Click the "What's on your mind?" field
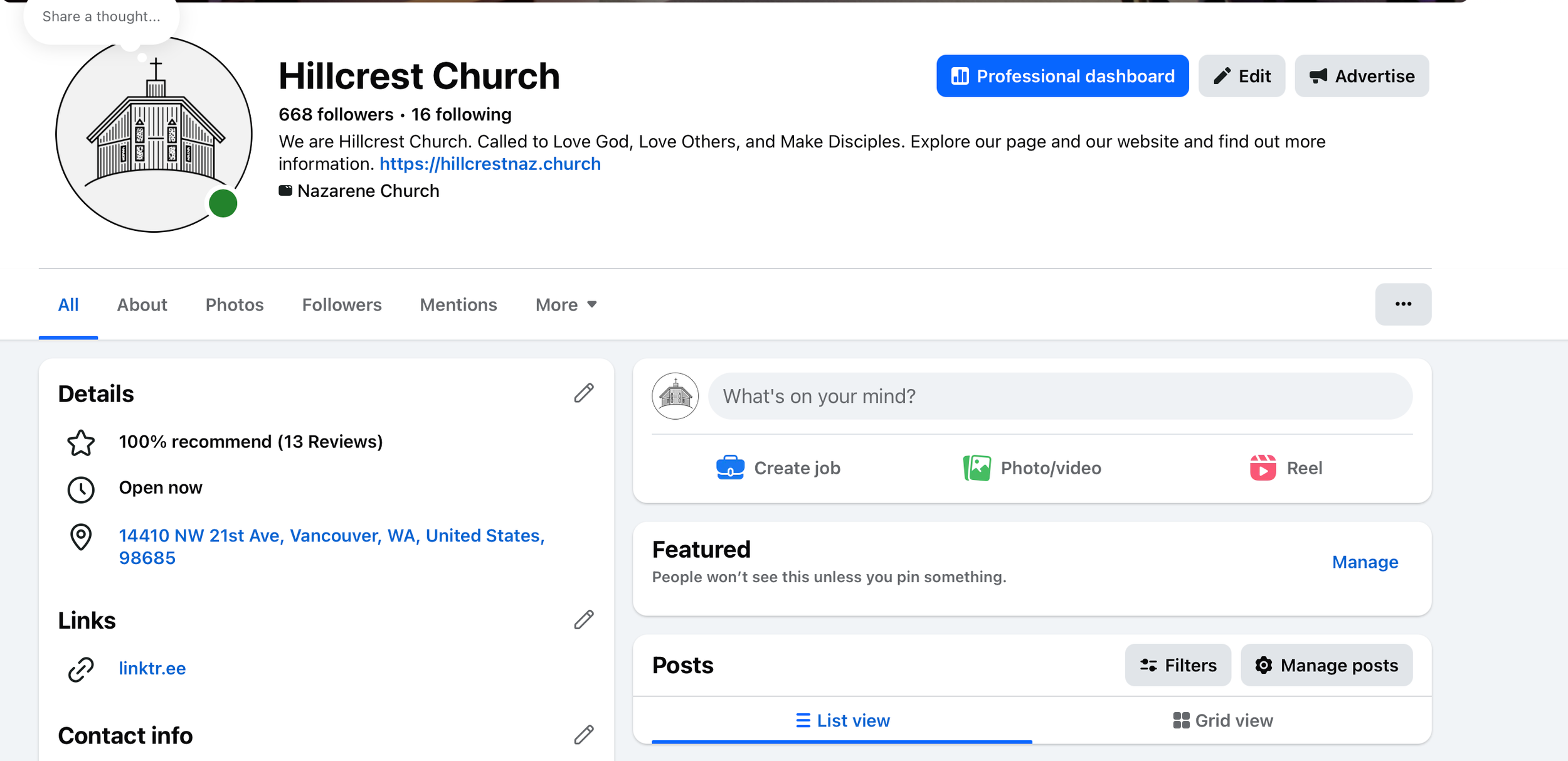Screen dimensions: 1568x761 click(x=1059, y=396)
